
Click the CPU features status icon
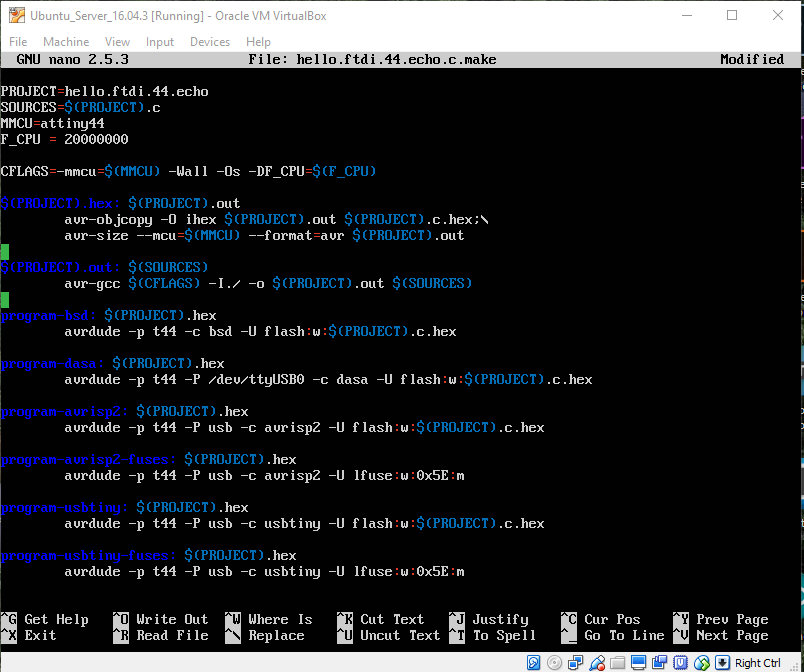680,663
